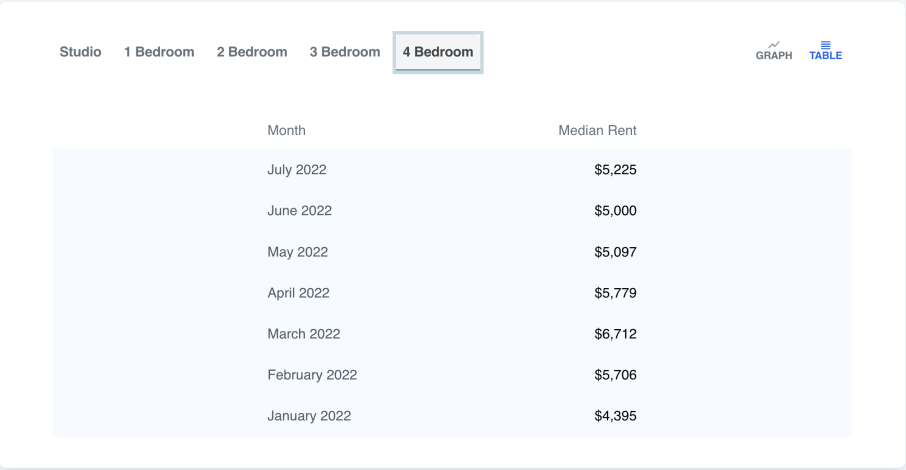The height and width of the screenshot is (470, 906).
Task: Click the Median Rent column header
Action: [597, 130]
